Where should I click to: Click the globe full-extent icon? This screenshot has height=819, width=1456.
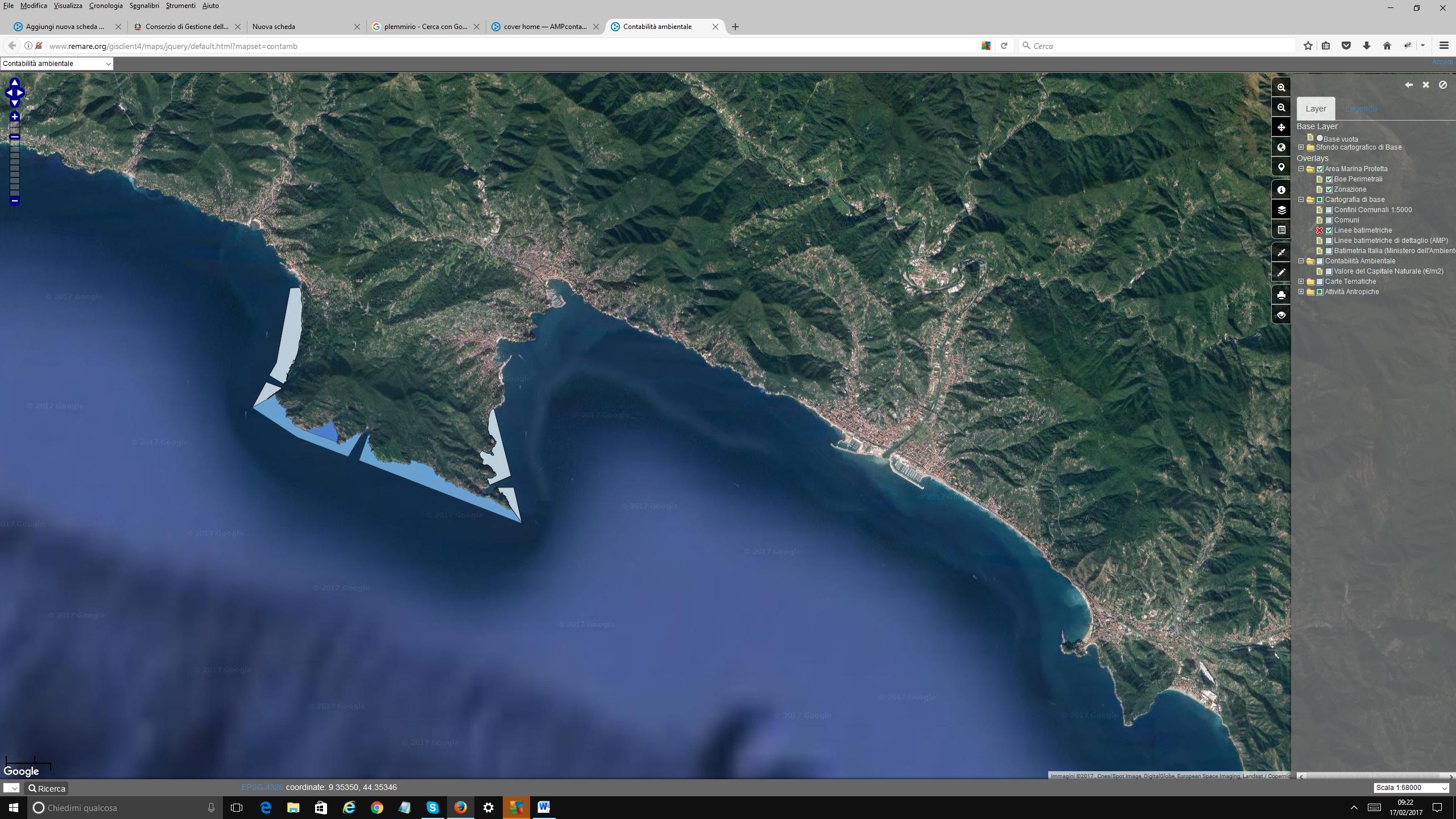pos(1281,147)
